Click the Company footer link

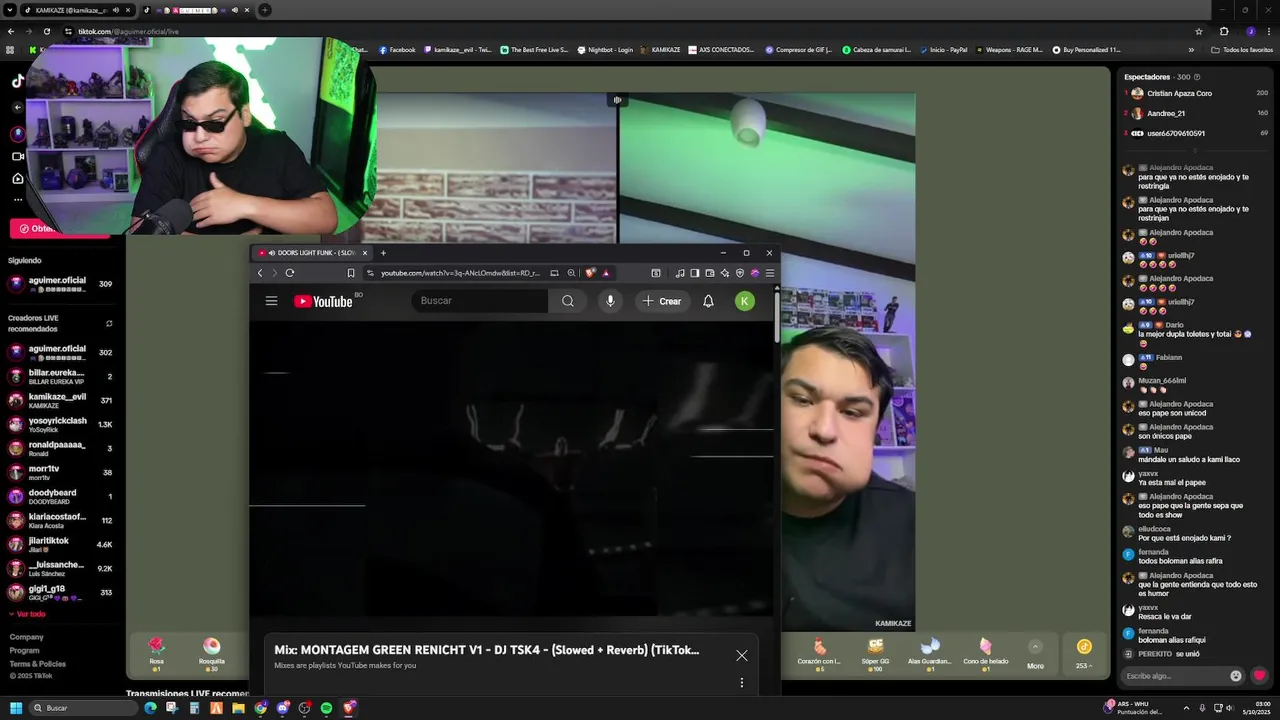pyautogui.click(x=26, y=637)
